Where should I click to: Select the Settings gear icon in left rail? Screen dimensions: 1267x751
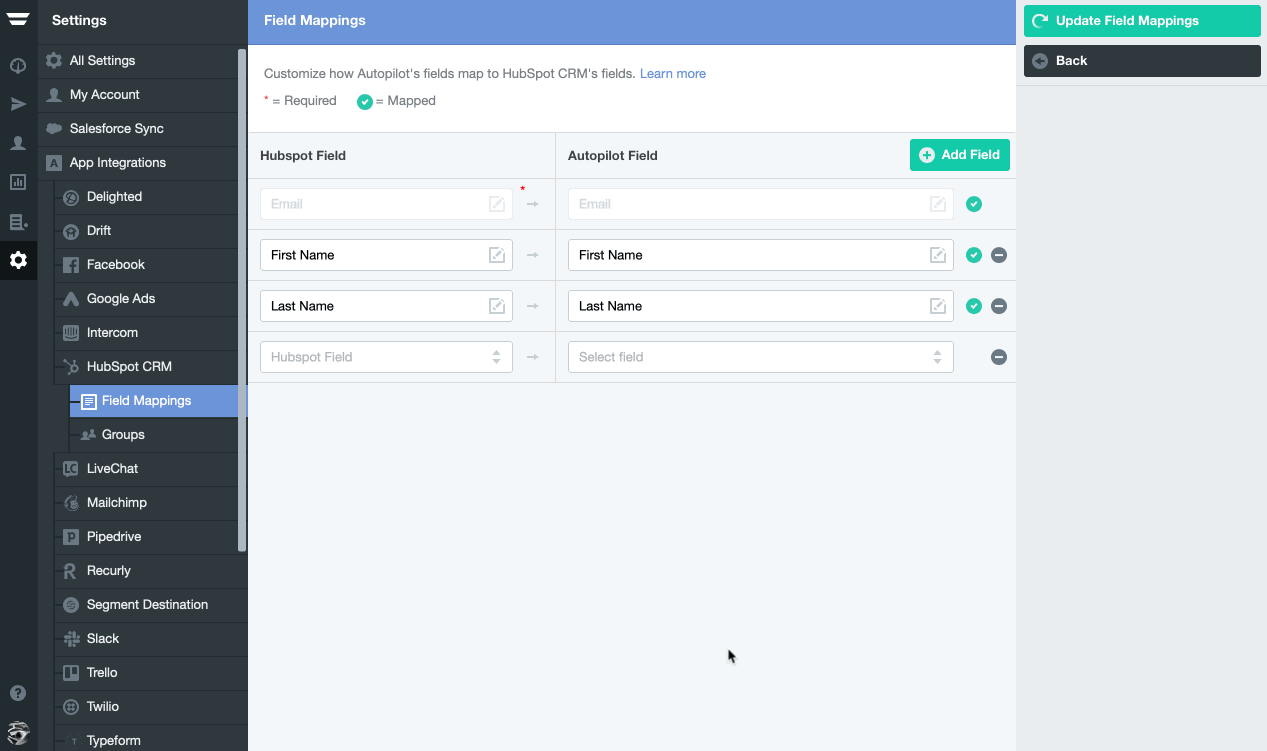click(x=17, y=260)
